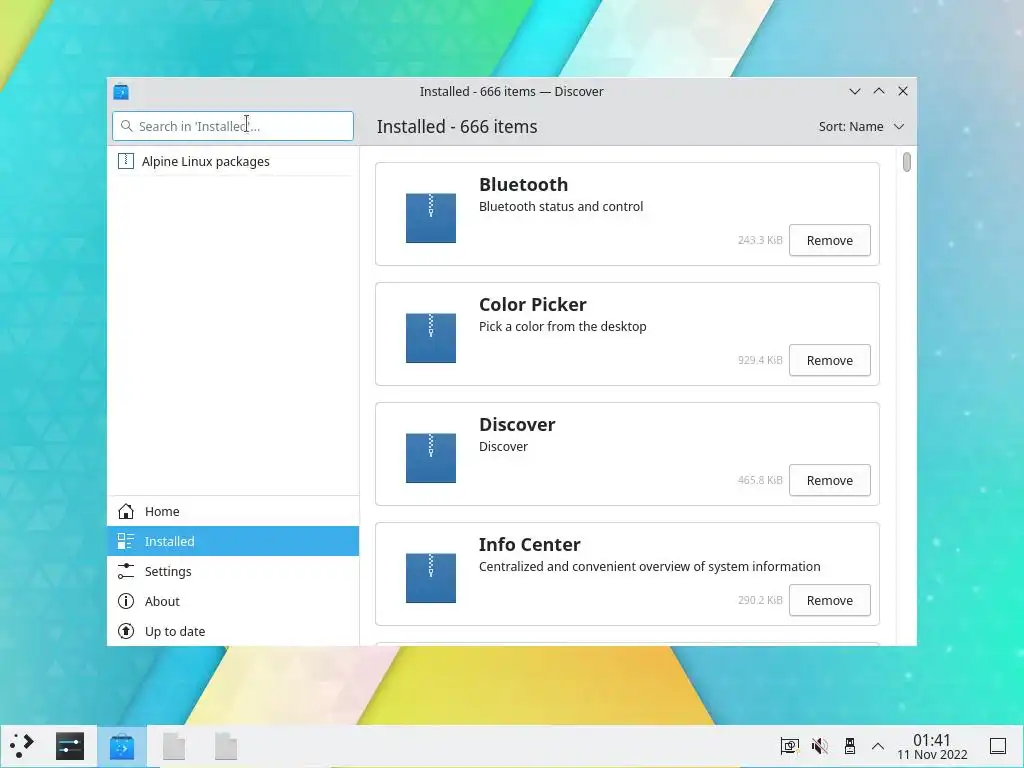Screen dimensions: 1024x768
Task: Click the second blank file taskbar icon
Action: pos(226,746)
